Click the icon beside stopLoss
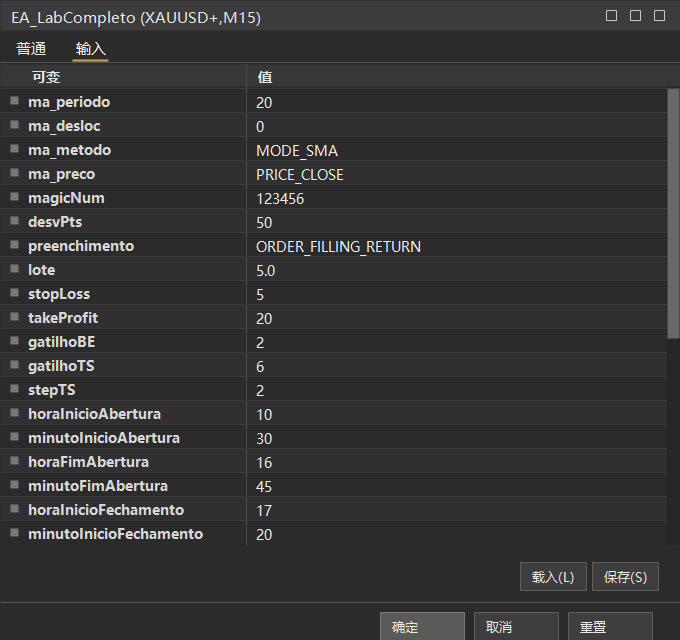680x640 pixels. 14,293
